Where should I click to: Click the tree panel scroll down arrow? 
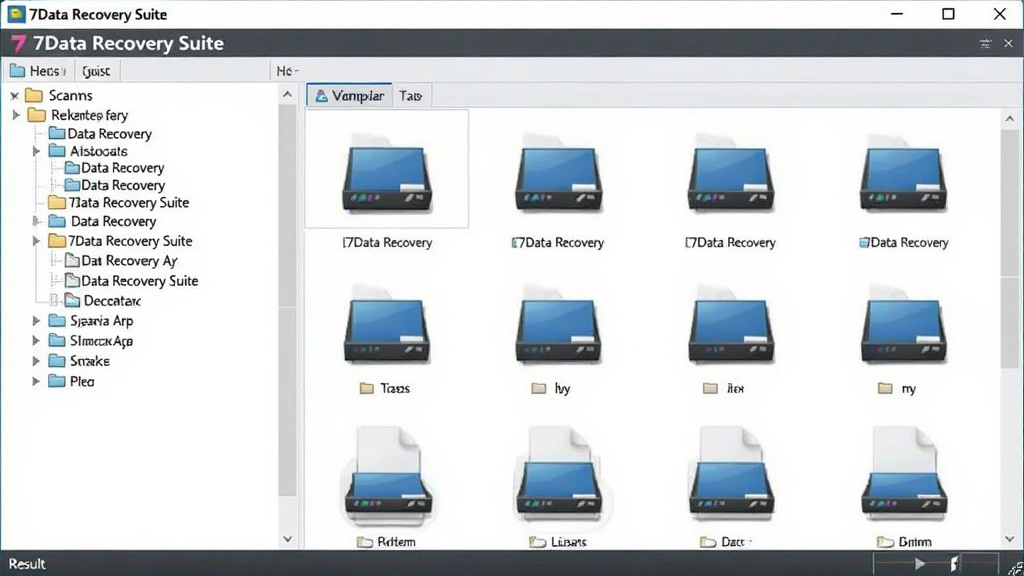(x=287, y=539)
